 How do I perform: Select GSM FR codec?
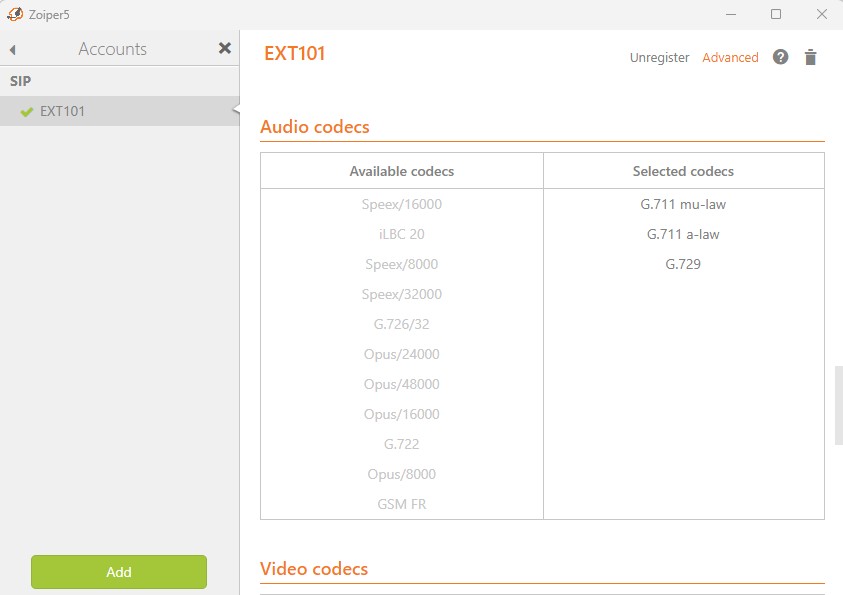click(402, 504)
